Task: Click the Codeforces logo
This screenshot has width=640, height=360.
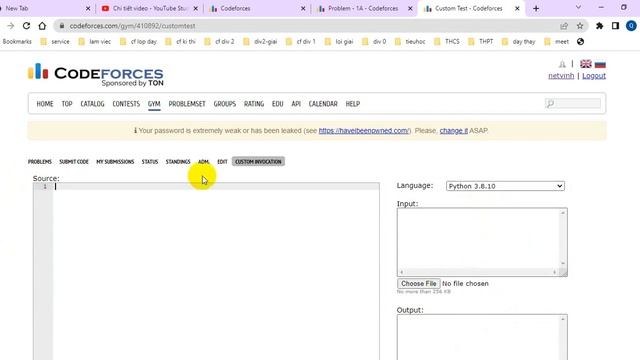Action: (96, 74)
